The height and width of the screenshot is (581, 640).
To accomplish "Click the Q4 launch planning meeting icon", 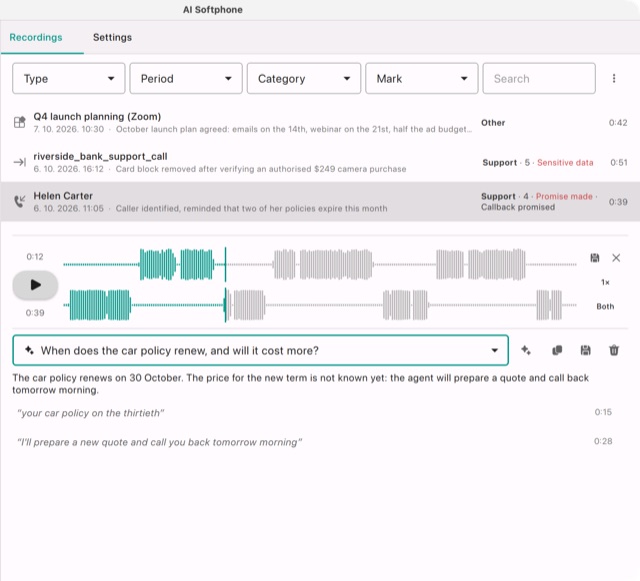I will 20,122.
